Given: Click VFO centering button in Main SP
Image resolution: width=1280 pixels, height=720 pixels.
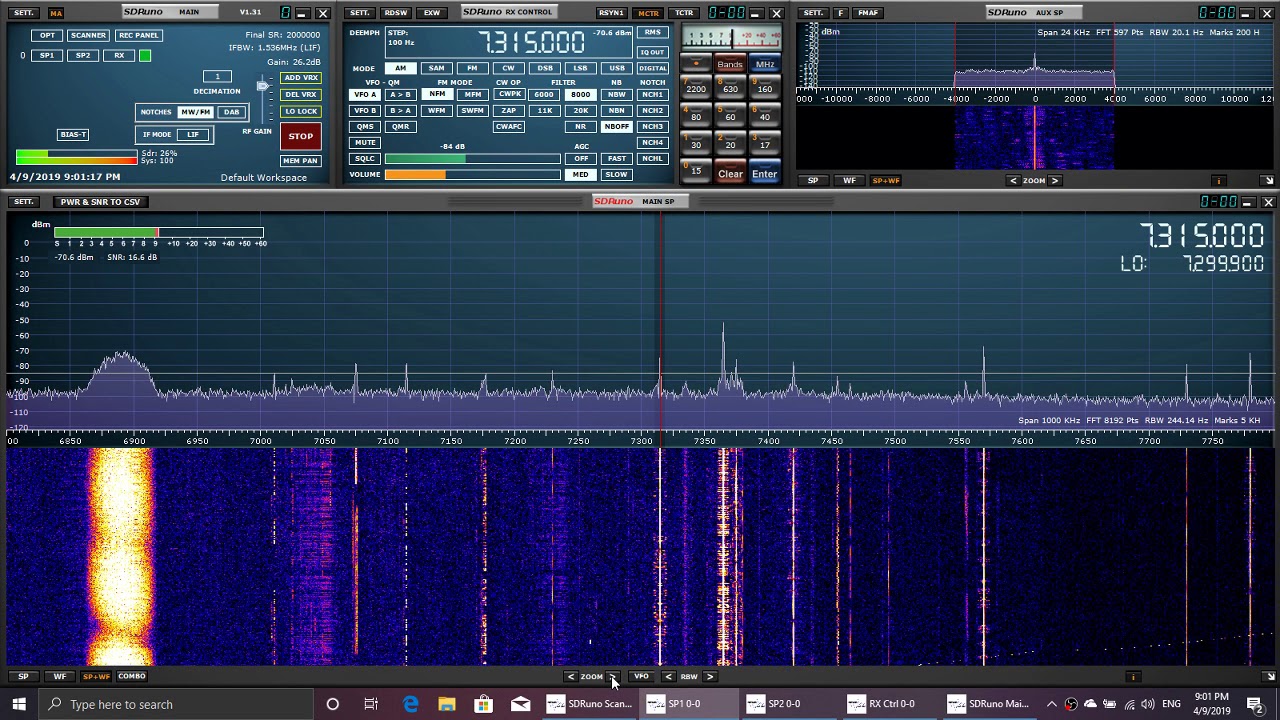Looking at the screenshot, I should coord(641,677).
